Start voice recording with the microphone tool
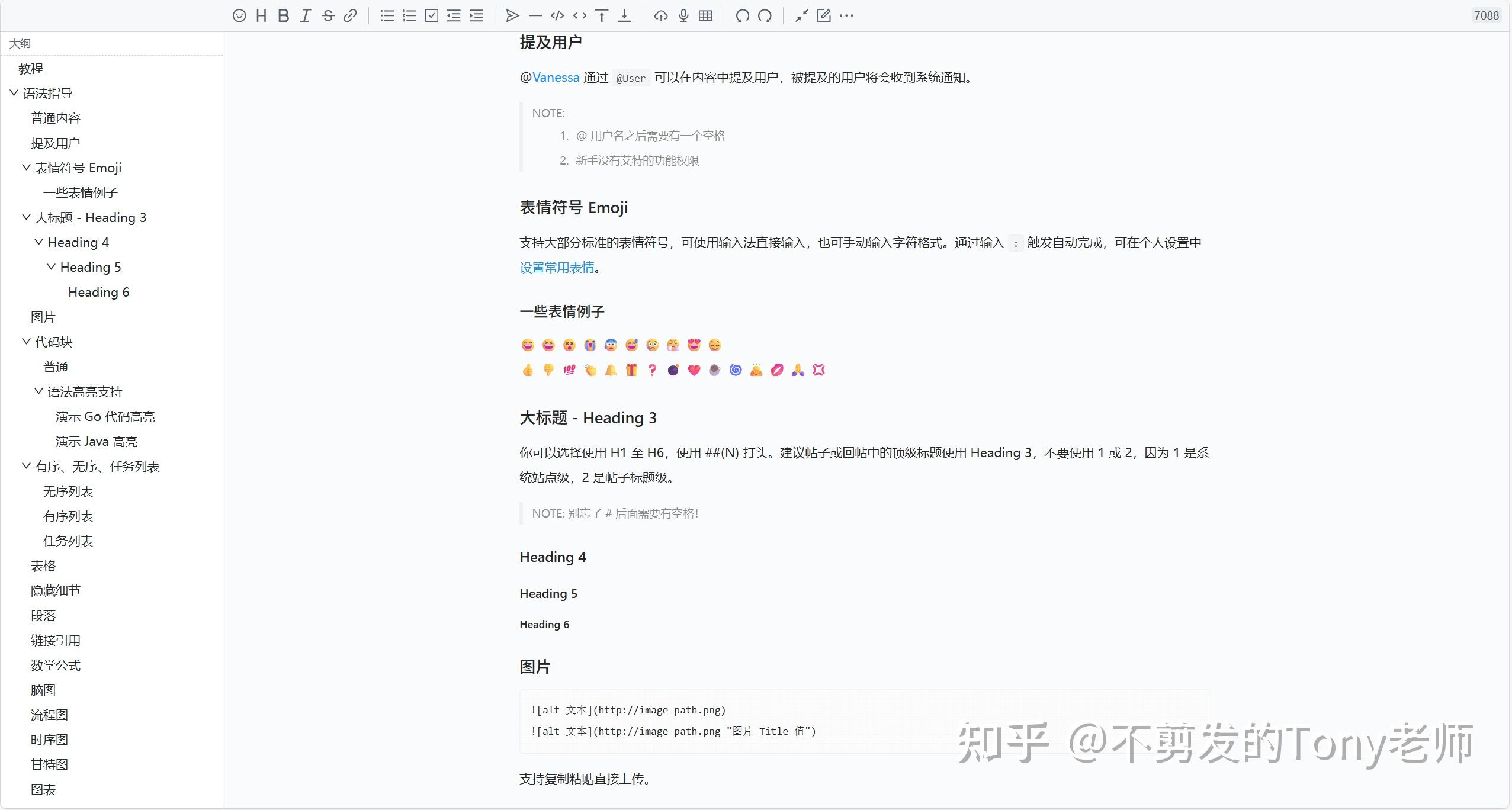The width and height of the screenshot is (1512, 810). click(x=682, y=15)
